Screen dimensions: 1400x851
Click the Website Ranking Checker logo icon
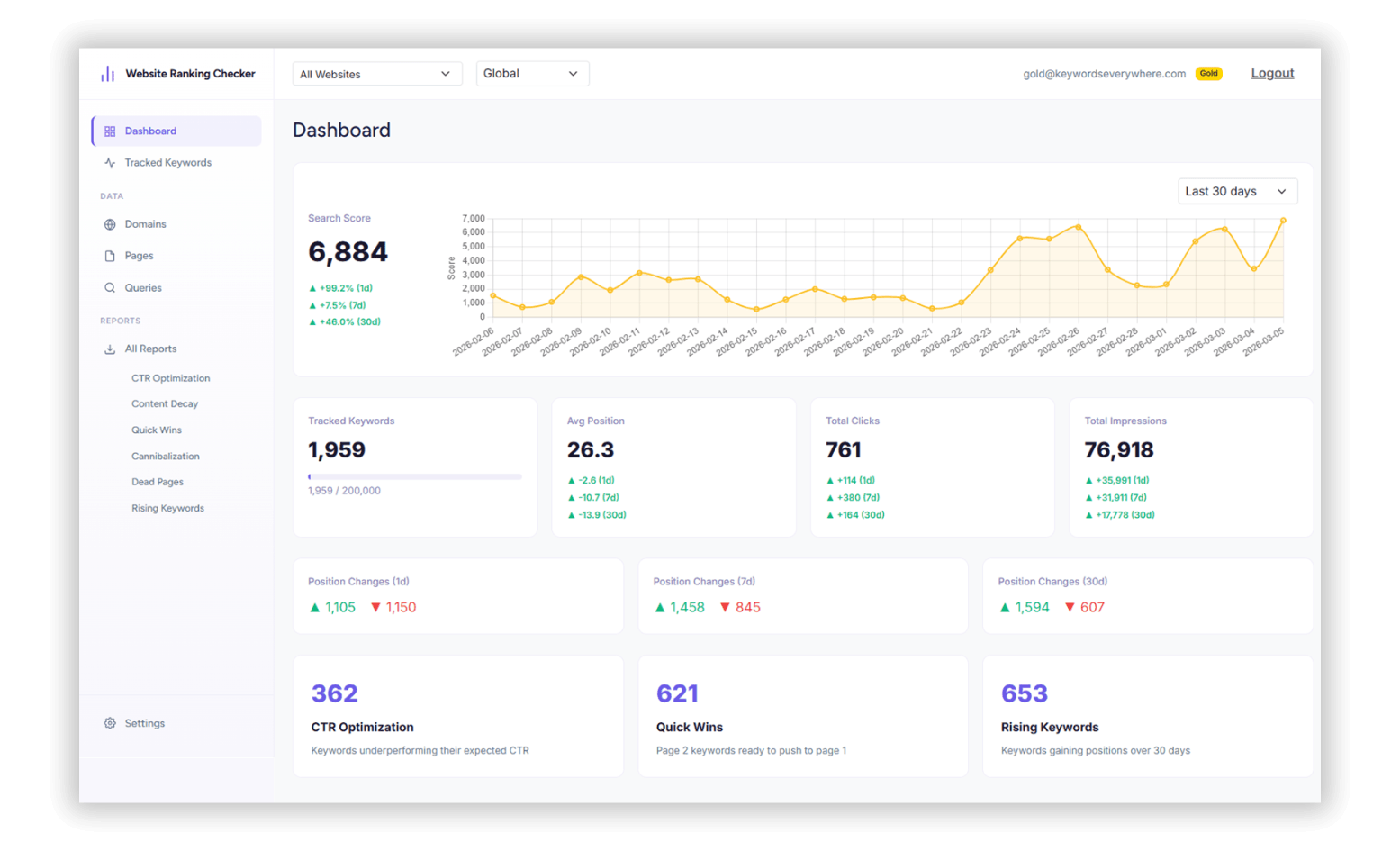(x=108, y=74)
